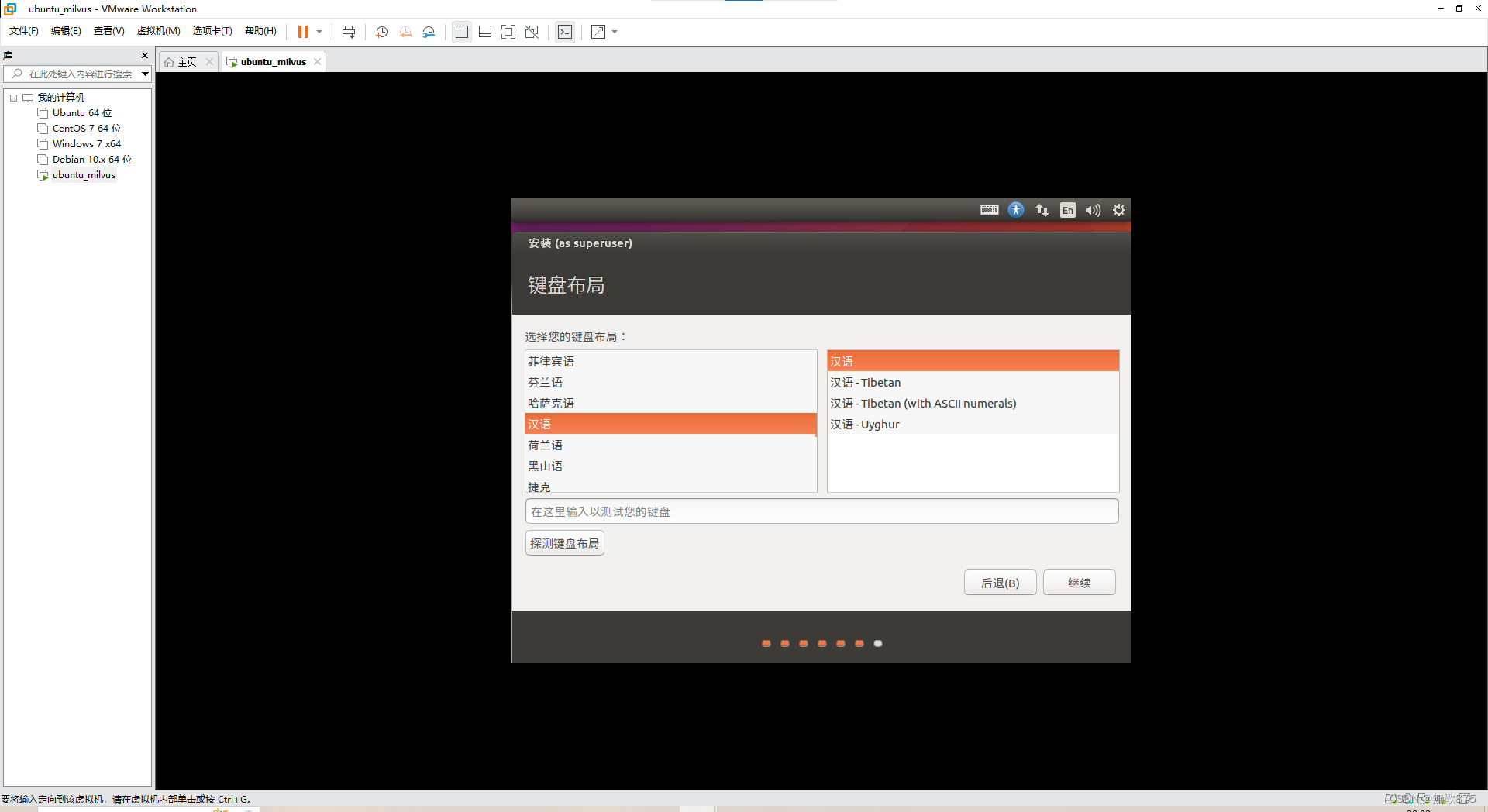Select 黑山语 in the layout list
This screenshot has width=1488, height=812.
point(670,466)
